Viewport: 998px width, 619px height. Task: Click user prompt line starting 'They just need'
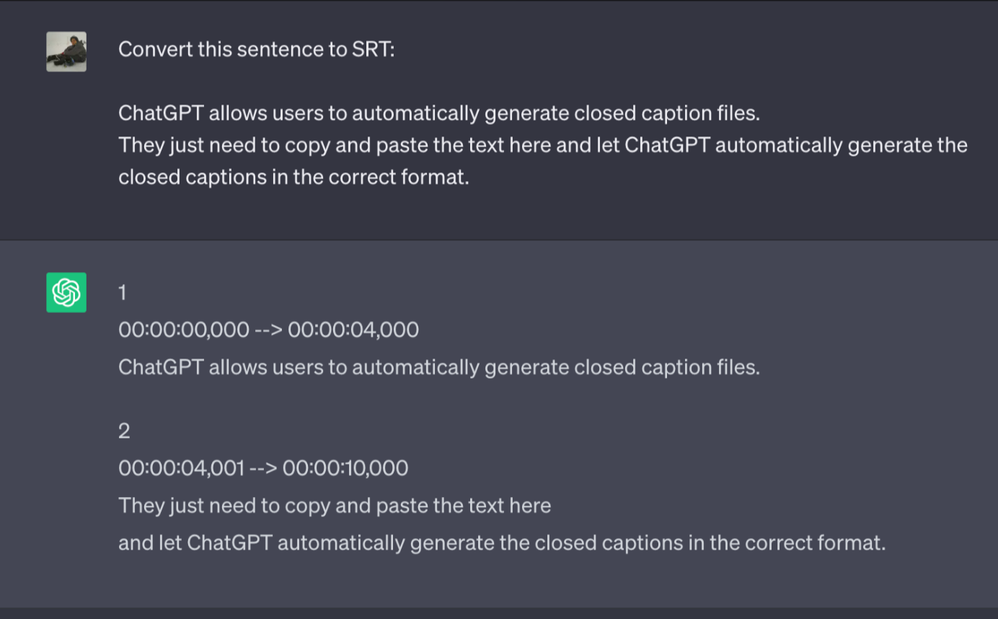coord(542,145)
